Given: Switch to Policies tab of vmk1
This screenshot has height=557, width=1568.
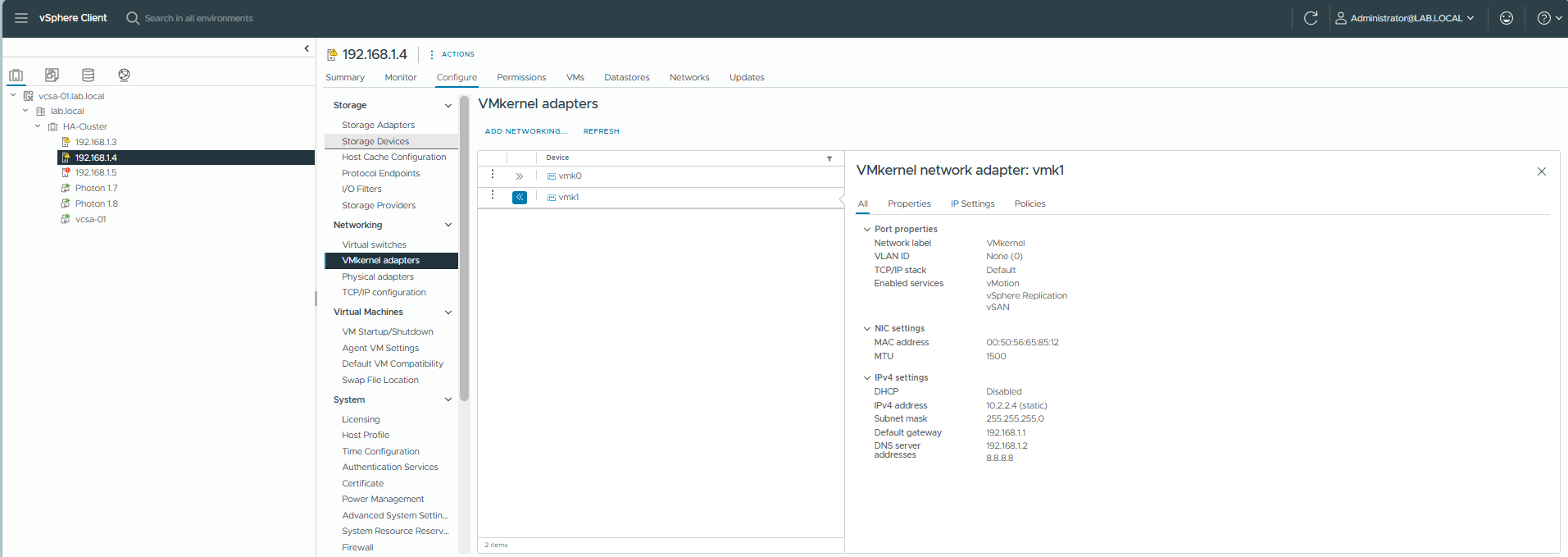Looking at the screenshot, I should click(1029, 203).
